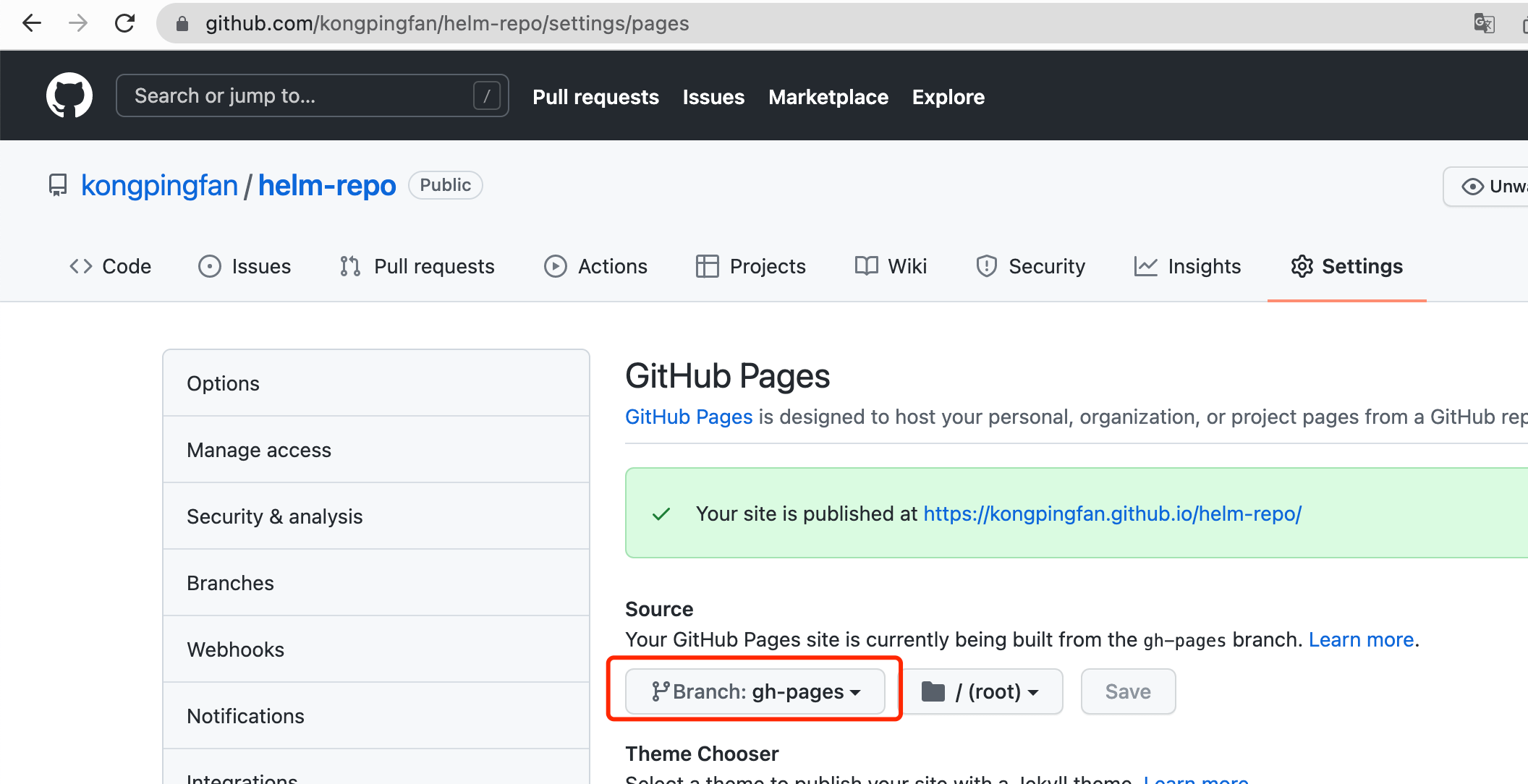The height and width of the screenshot is (784, 1528).
Task: Switch to the Actions tab
Action: (595, 267)
